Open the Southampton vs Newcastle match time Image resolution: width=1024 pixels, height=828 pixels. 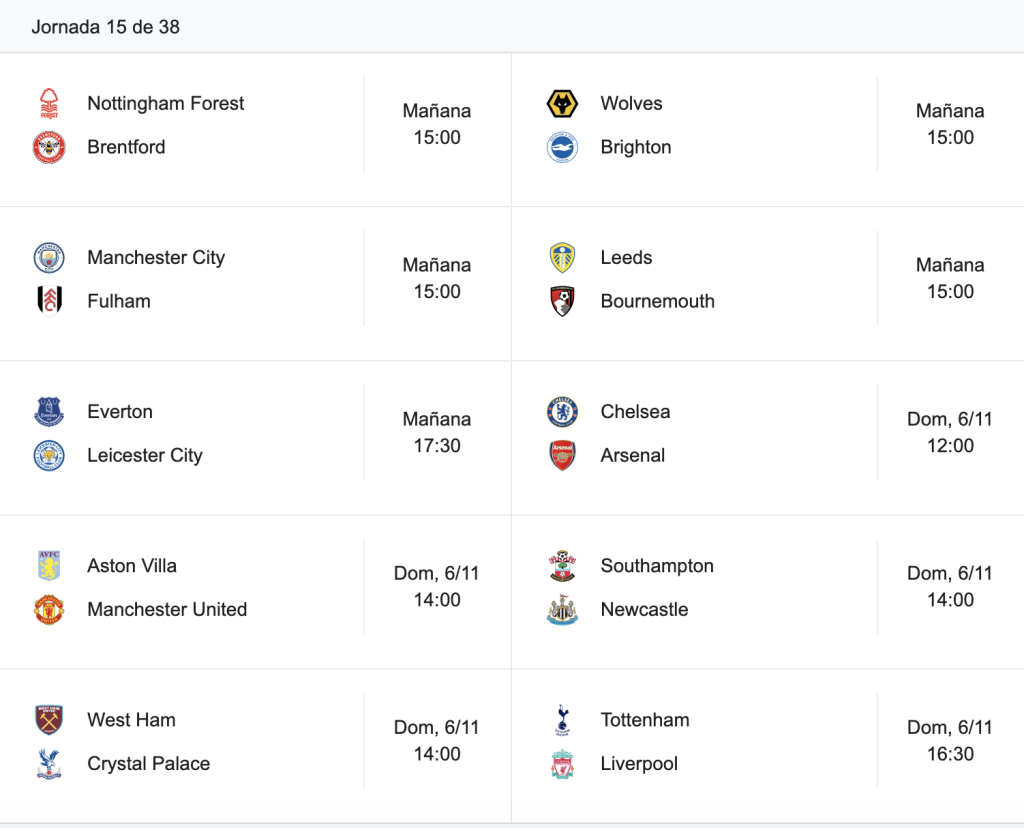[950, 586]
